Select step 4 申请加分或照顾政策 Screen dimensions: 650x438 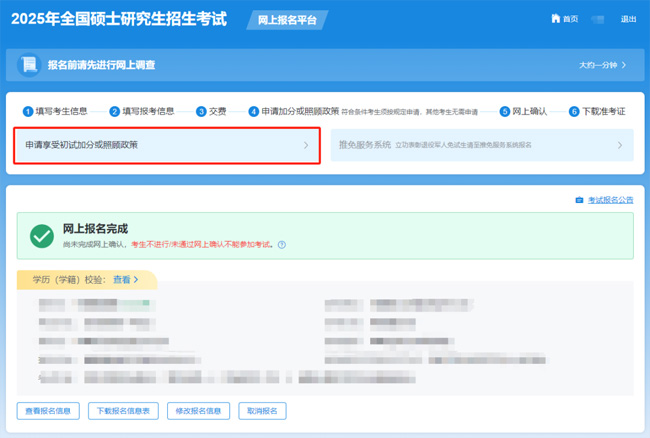tap(299, 112)
